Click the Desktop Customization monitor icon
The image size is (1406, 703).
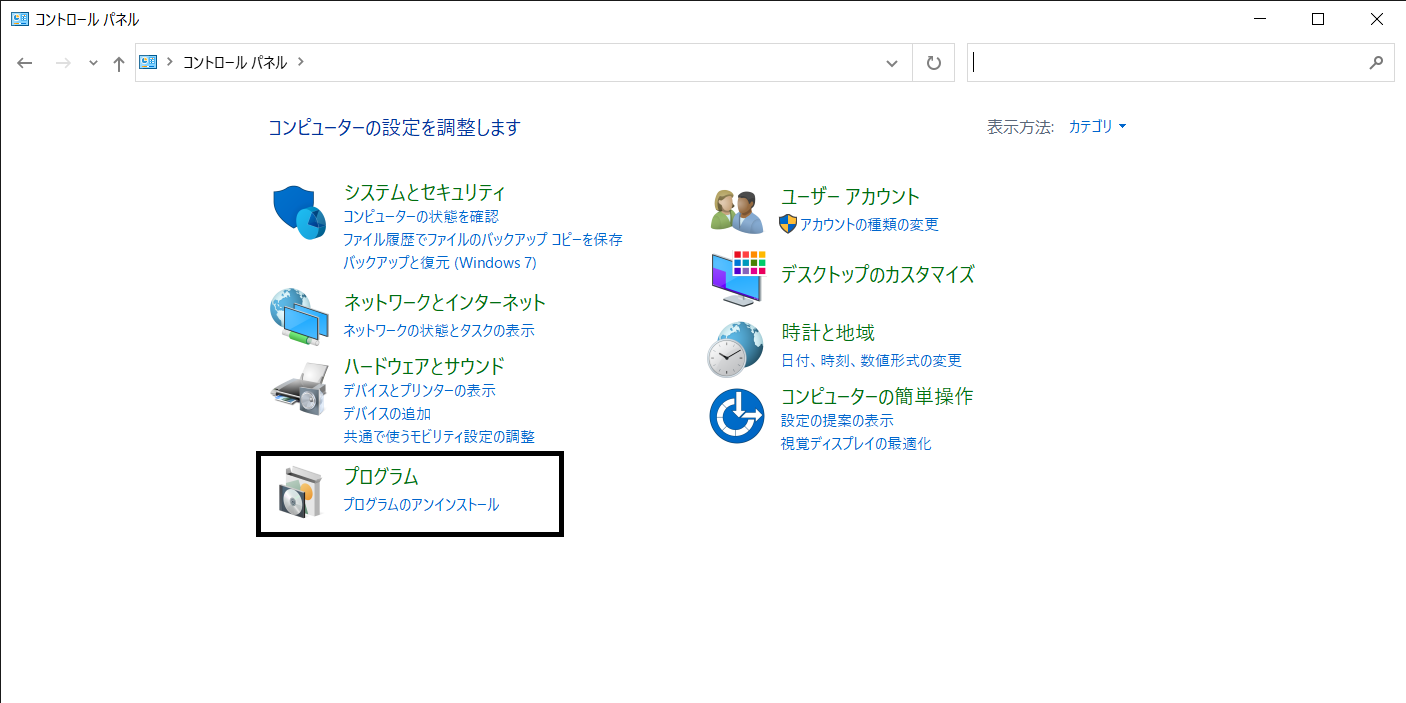click(737, 277)
